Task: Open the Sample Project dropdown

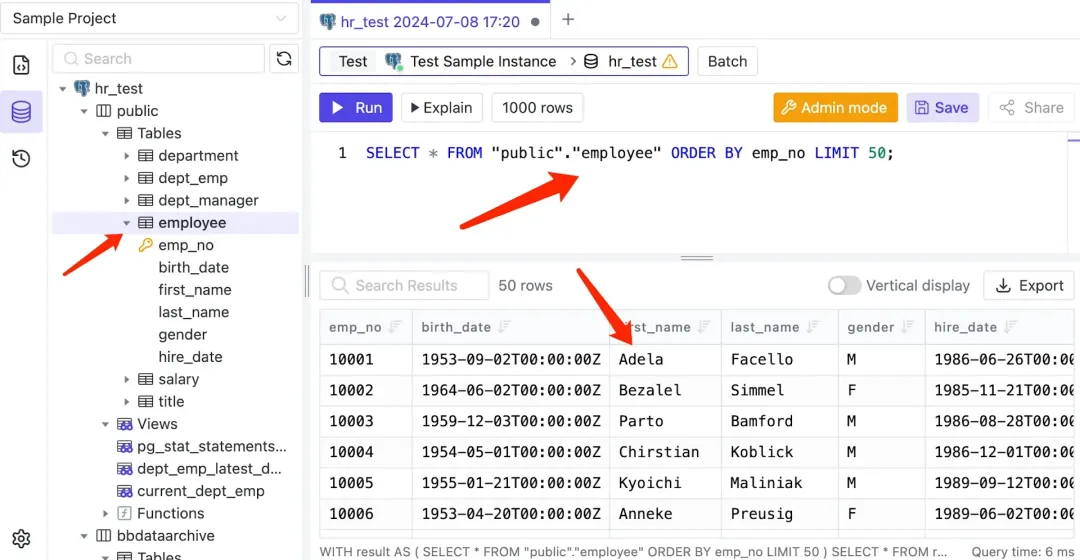Action: pyautogui.click(x=149, y=19)
